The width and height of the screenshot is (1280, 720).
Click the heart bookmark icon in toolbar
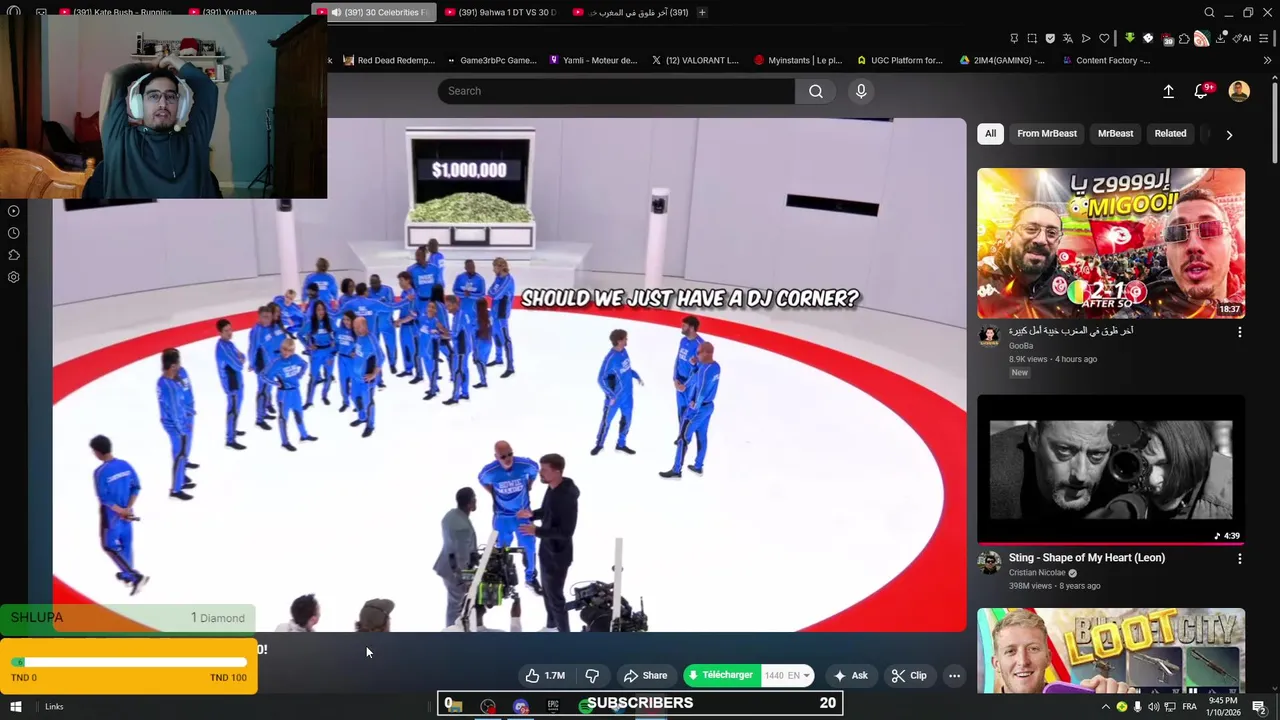pyautogui.click(x=1104, y=38)
